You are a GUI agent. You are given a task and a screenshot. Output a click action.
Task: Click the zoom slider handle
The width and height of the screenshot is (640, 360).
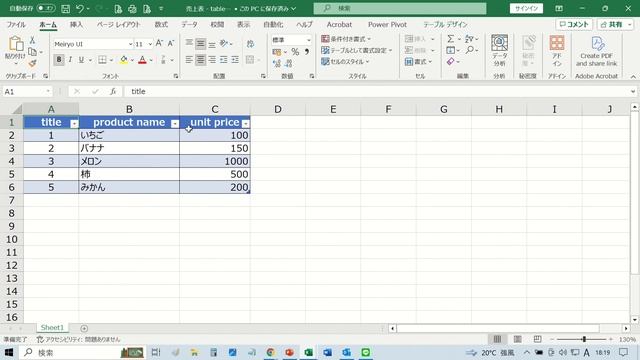click(584, 339)
